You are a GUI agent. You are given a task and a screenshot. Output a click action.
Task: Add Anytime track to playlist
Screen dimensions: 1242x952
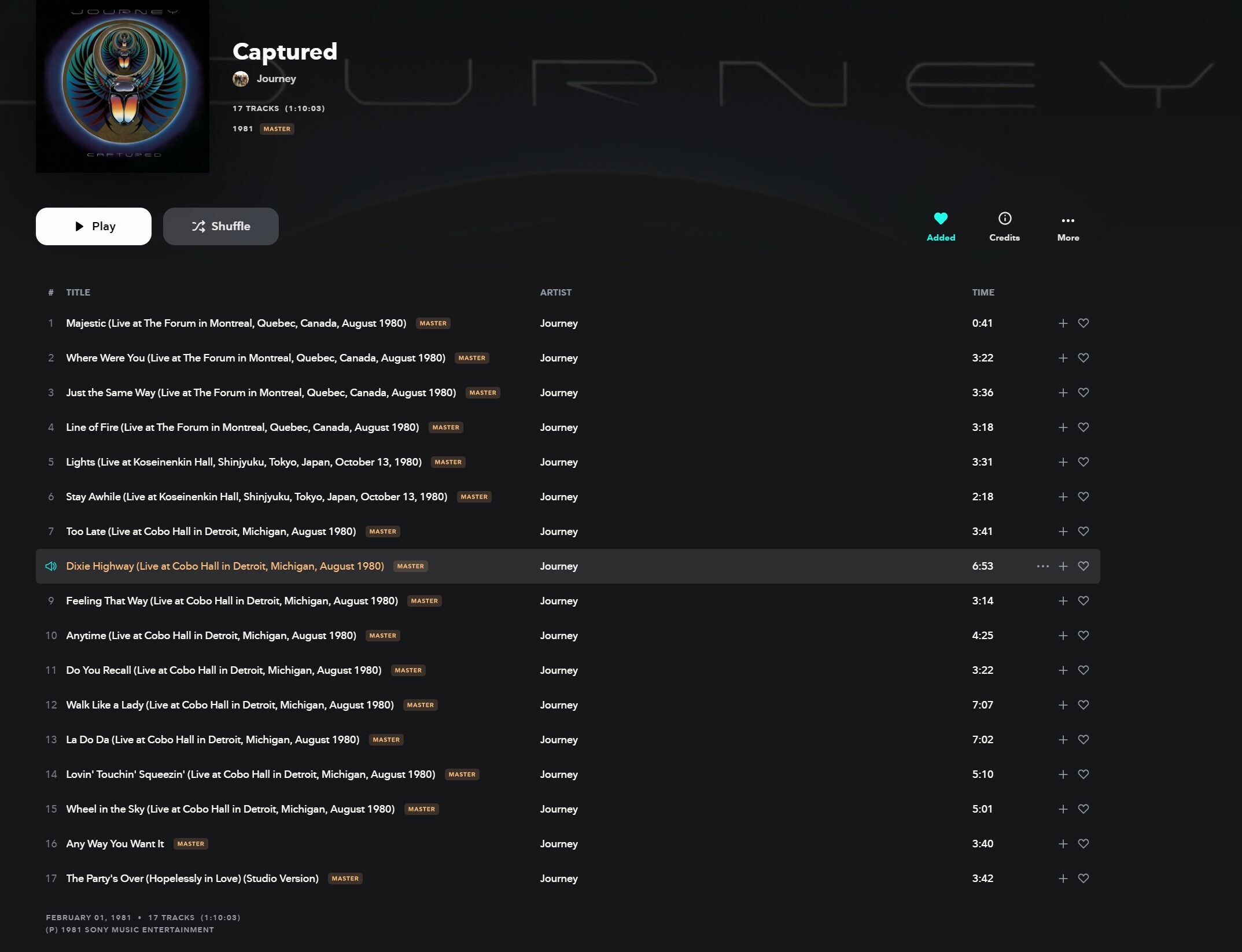click(1063, 636)
